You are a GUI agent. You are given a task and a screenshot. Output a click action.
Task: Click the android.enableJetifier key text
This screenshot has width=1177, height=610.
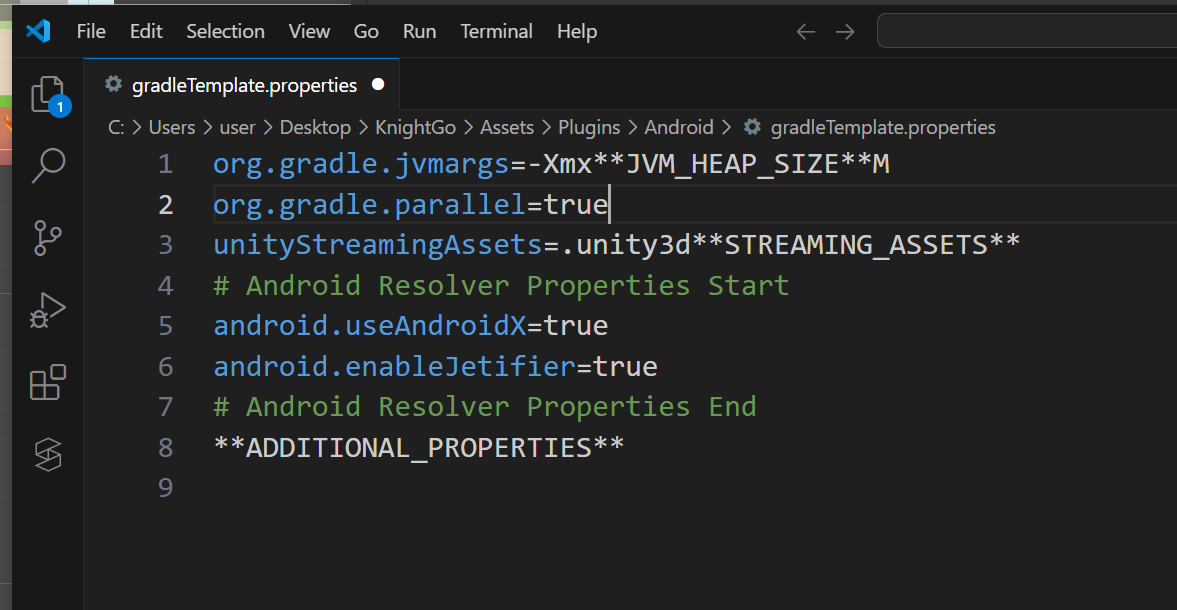click(x=394, y=367)
